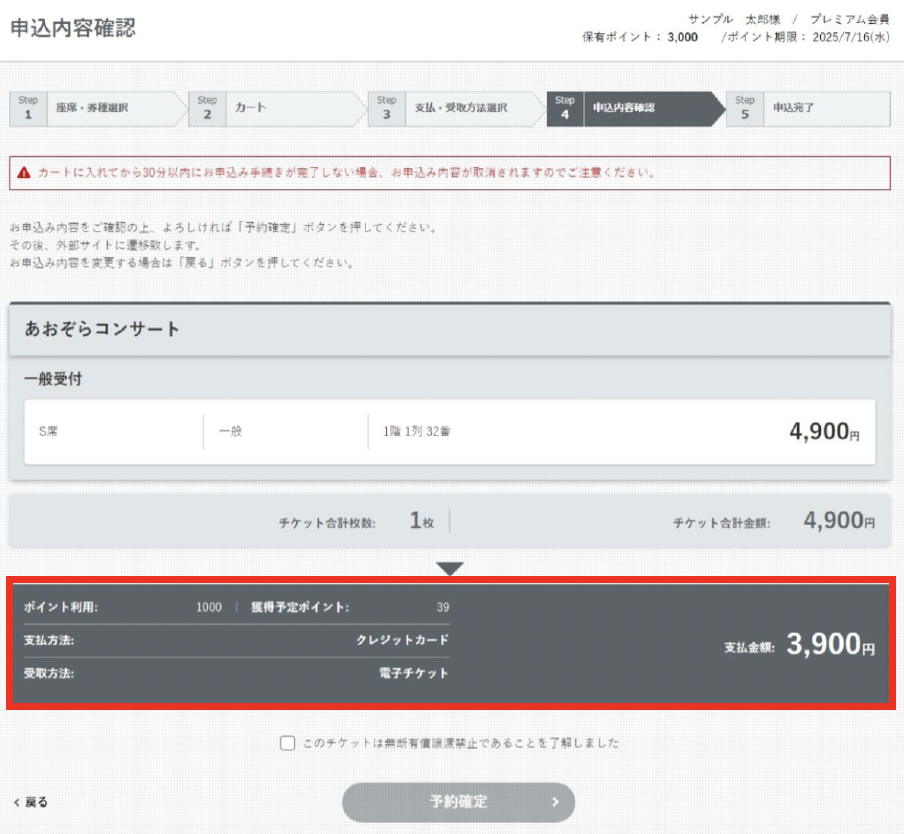This screenshot has height=834, width=904.
Task: Check the 無断有償譲渡禁止 agreement checkbox
Action: pos(288,743)
